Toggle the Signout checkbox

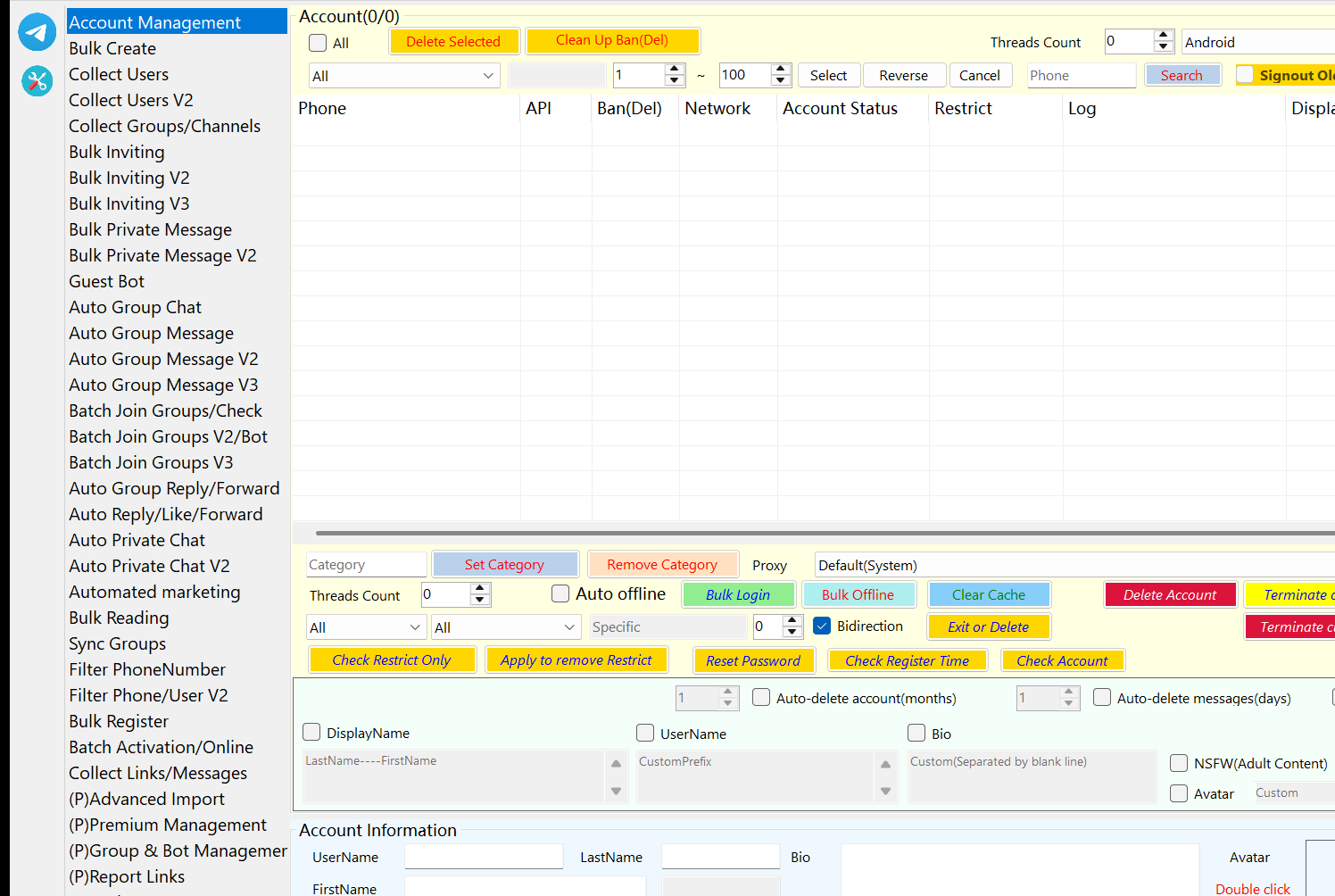[x=1245, y=75]
